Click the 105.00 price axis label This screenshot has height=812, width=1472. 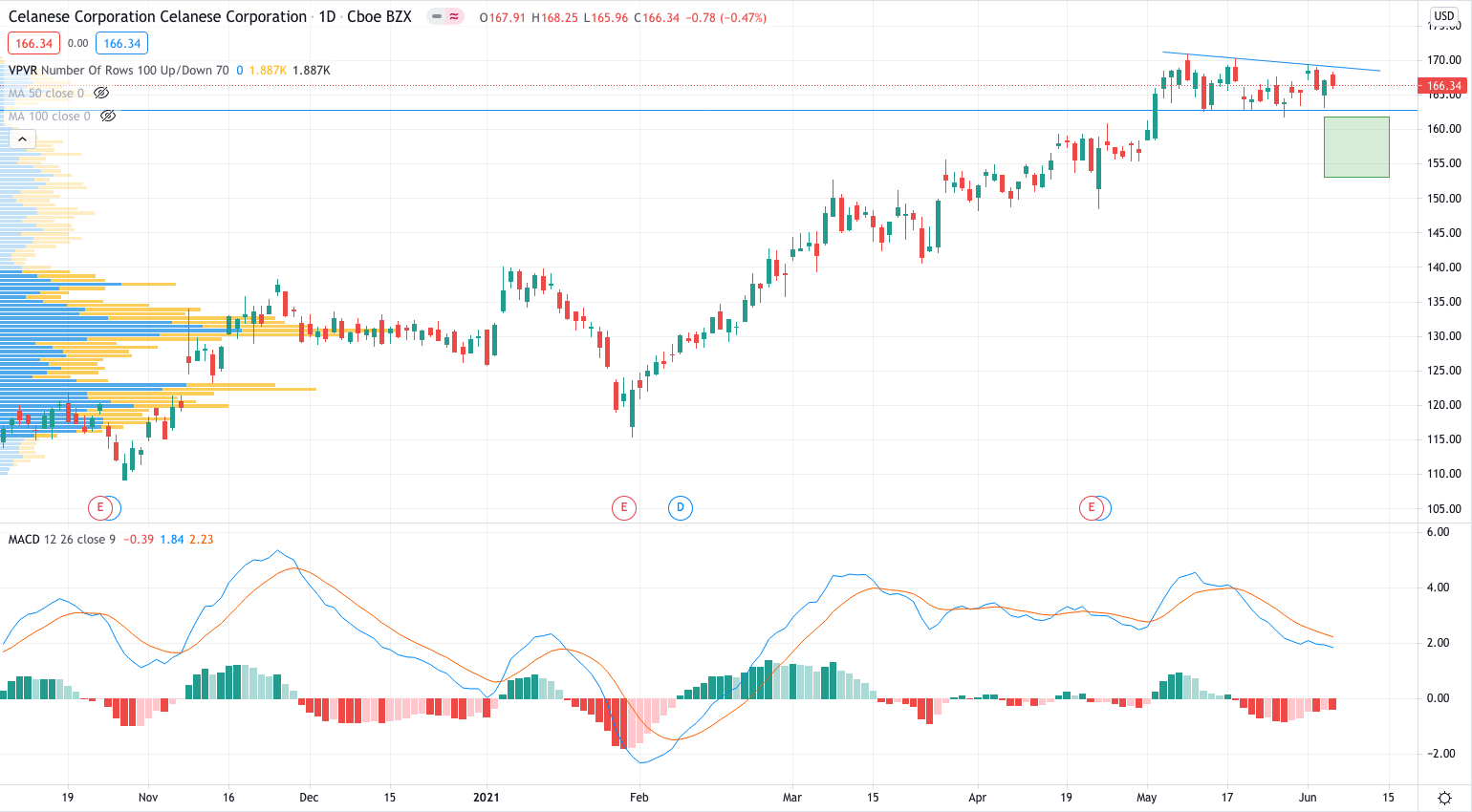click(x=1444, y=508)
